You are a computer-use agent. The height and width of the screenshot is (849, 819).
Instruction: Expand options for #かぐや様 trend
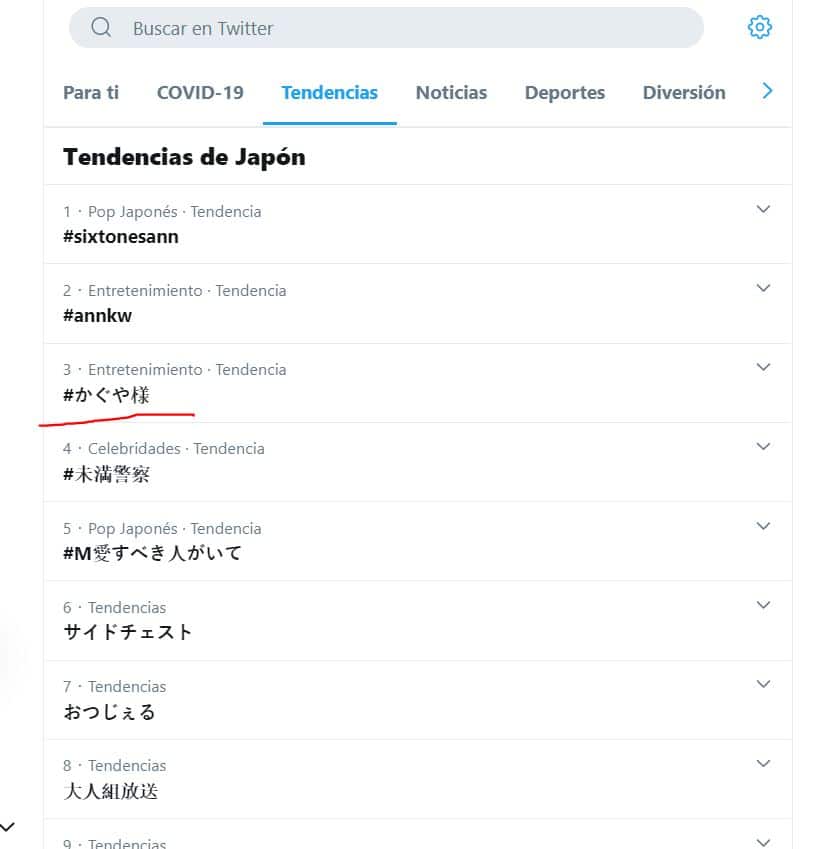(x=764, y=368)
